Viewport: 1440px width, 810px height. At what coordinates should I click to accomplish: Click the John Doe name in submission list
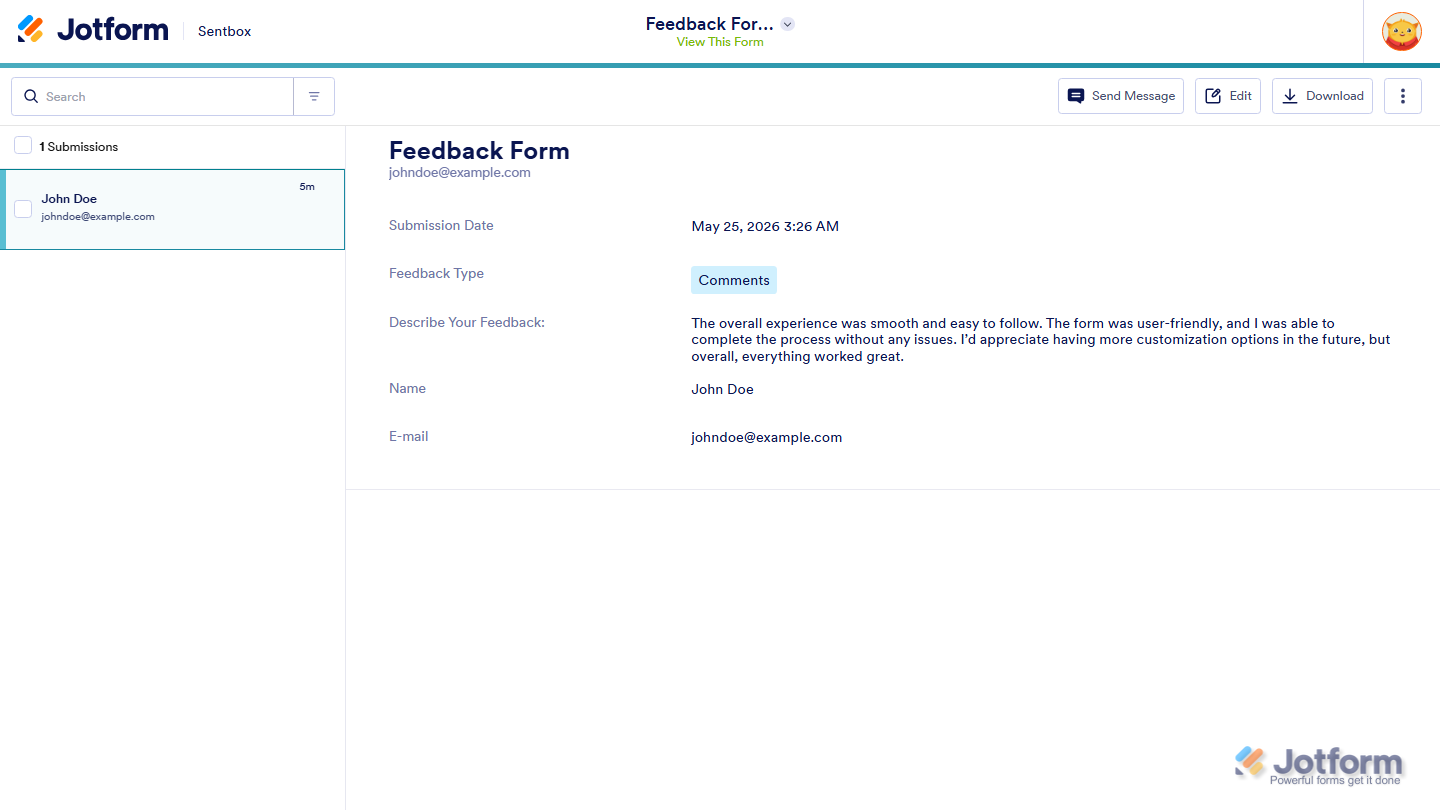(69, 199)
